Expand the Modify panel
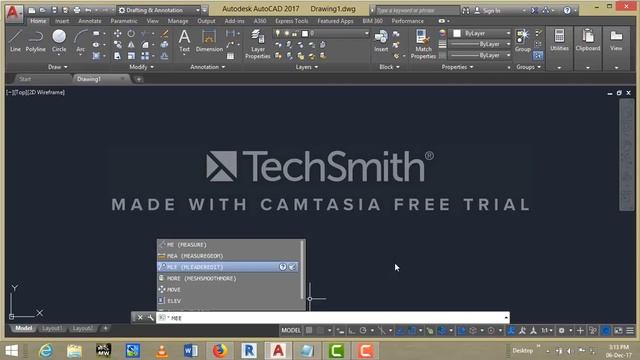 [x=141, y=67]
